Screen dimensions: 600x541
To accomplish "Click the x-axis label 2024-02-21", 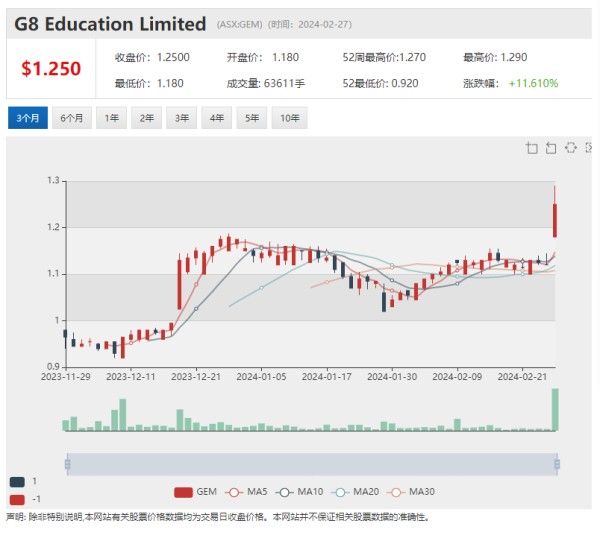I will [x=522, y=377].
